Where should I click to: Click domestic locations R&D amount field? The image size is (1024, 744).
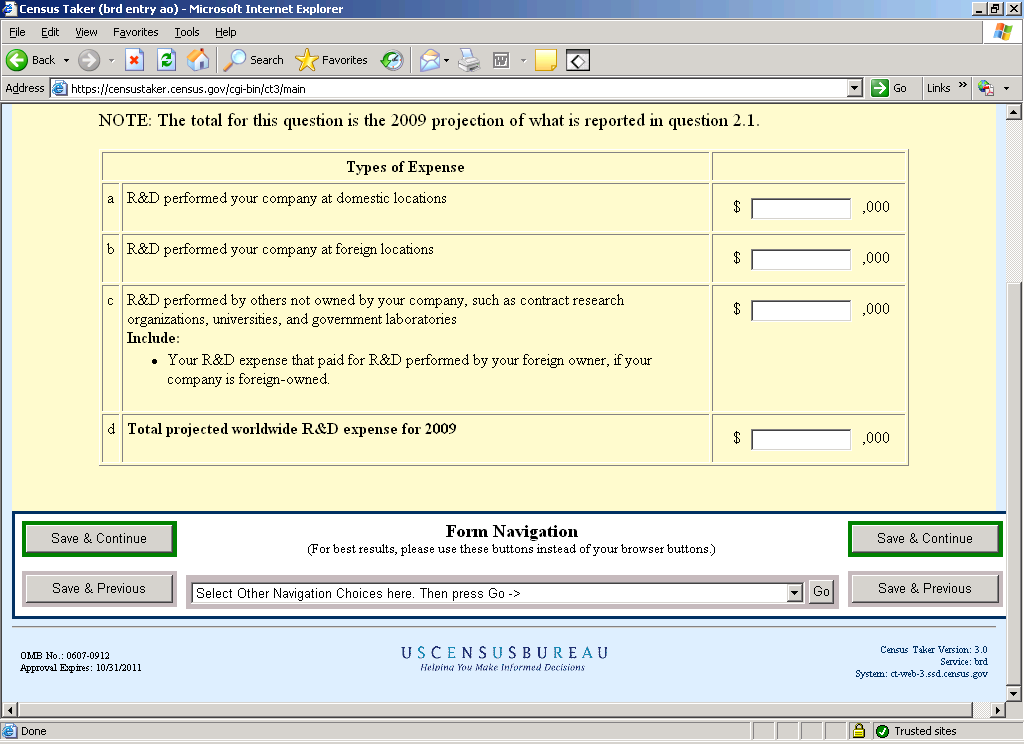click(800, 208)
